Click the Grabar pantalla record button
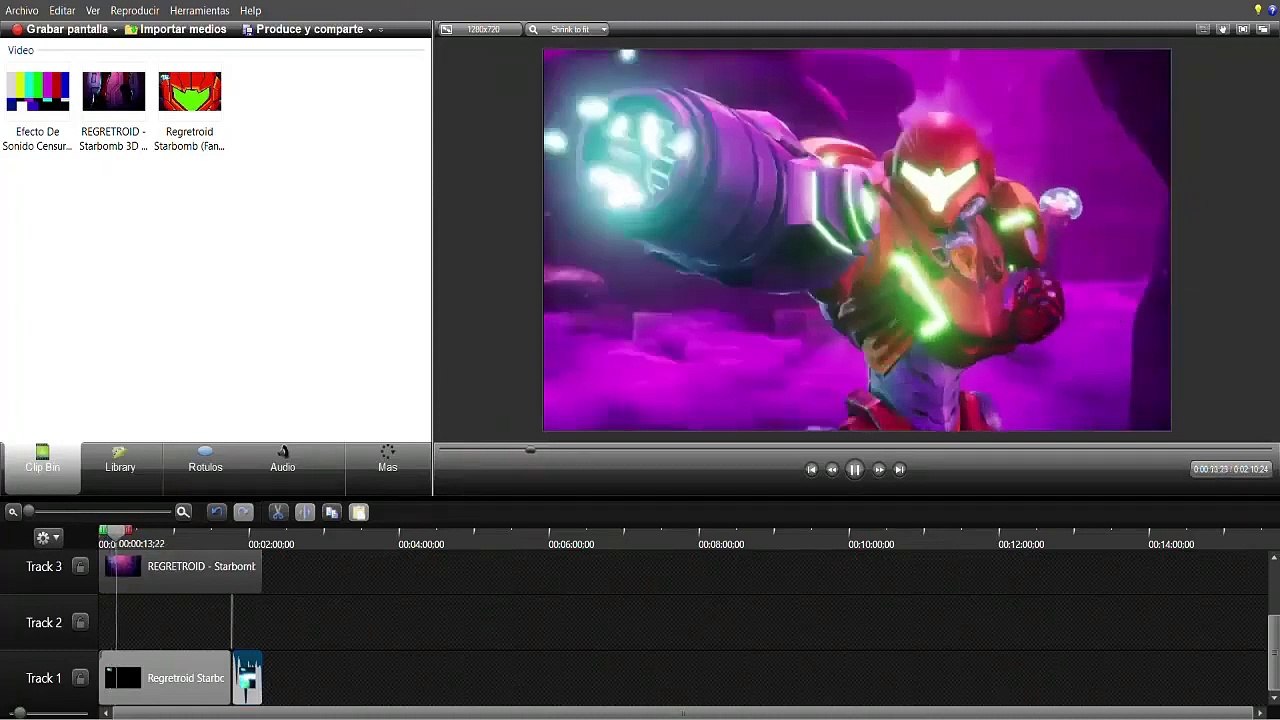 point(59,30)
